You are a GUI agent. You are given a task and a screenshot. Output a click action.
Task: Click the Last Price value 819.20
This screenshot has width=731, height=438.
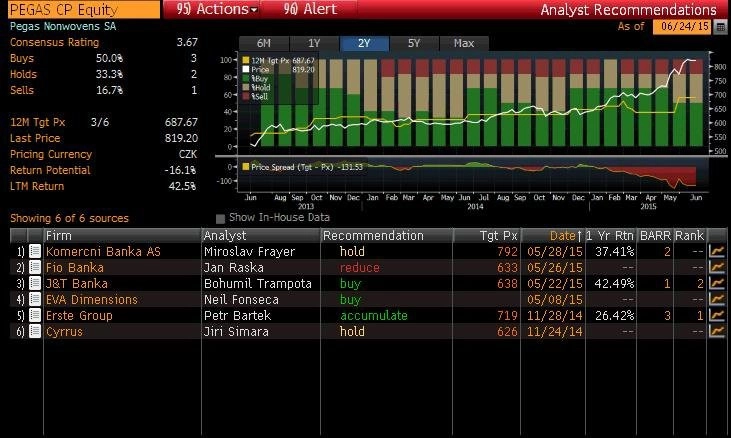tap(181, 138)
